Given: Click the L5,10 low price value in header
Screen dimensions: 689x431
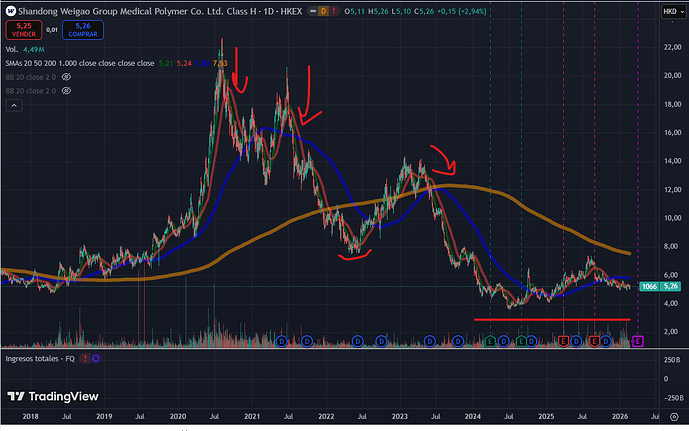Looking at the screenshot, I should 401,11.
